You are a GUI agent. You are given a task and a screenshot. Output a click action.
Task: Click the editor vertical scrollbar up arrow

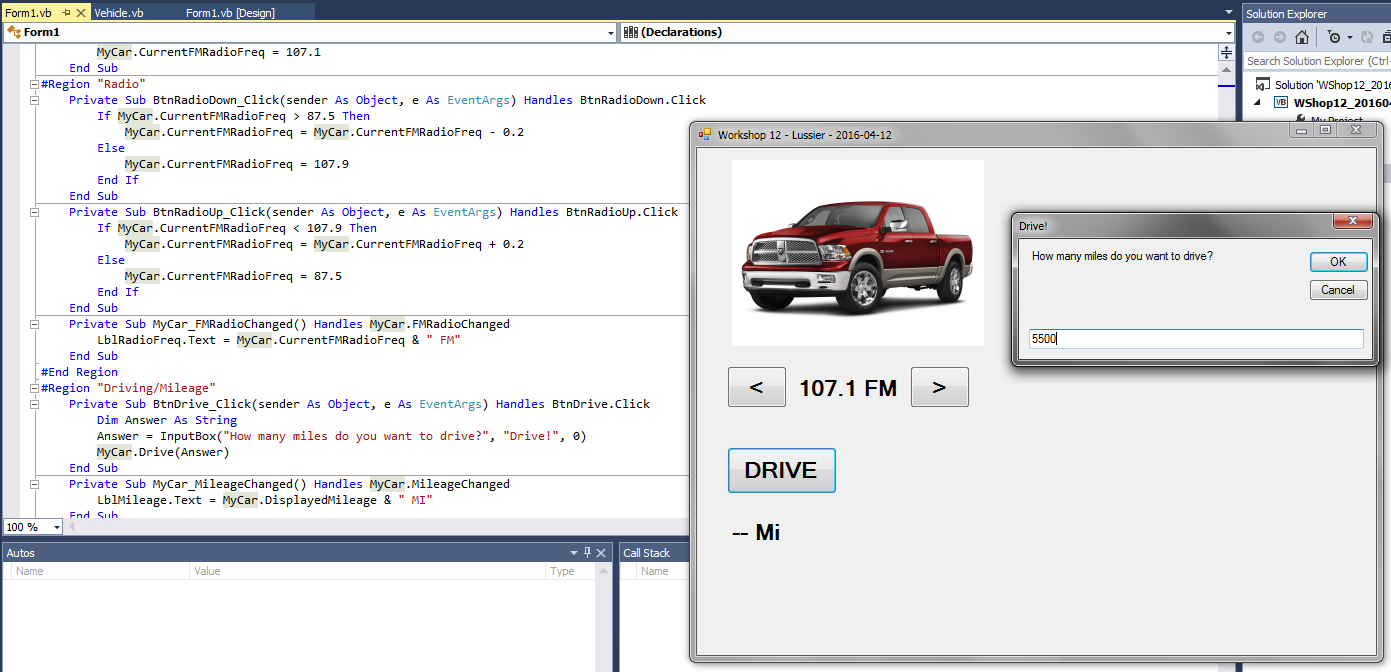point(1228,69)
